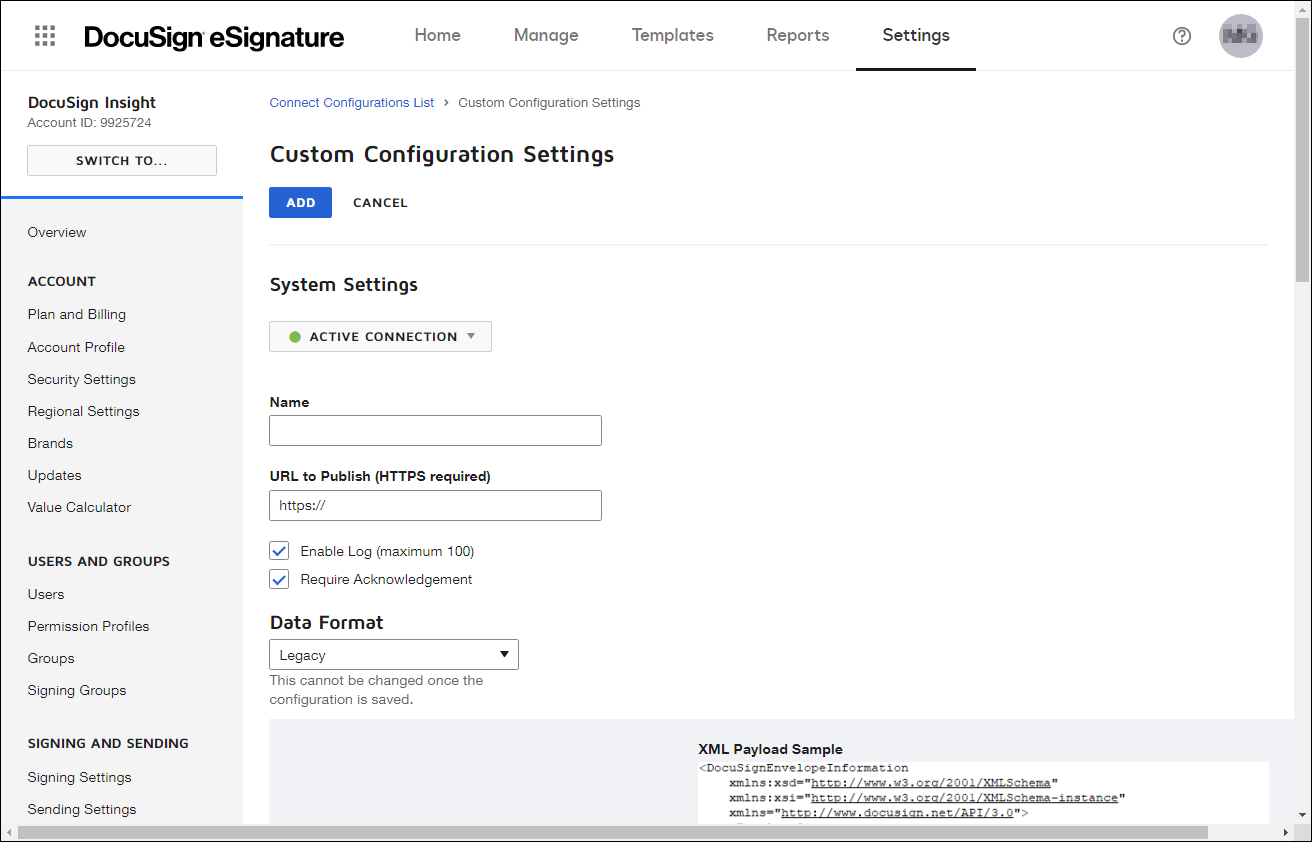This screenshot has width=1312, height=842.
Task: Click the Name input field
Action: [435, 430]
